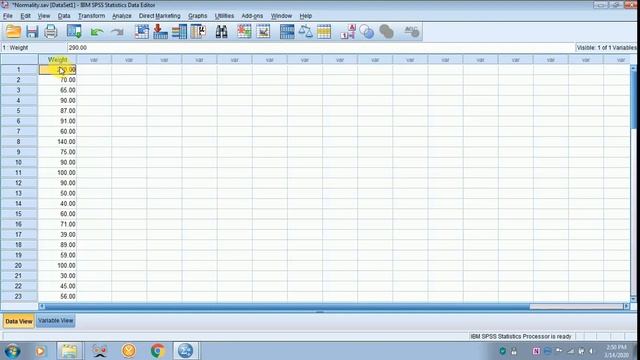The width and height of the screenshot is (640, 360).
Task: Select the cell with 30.00 in row 21
Action: coord(57,276)
